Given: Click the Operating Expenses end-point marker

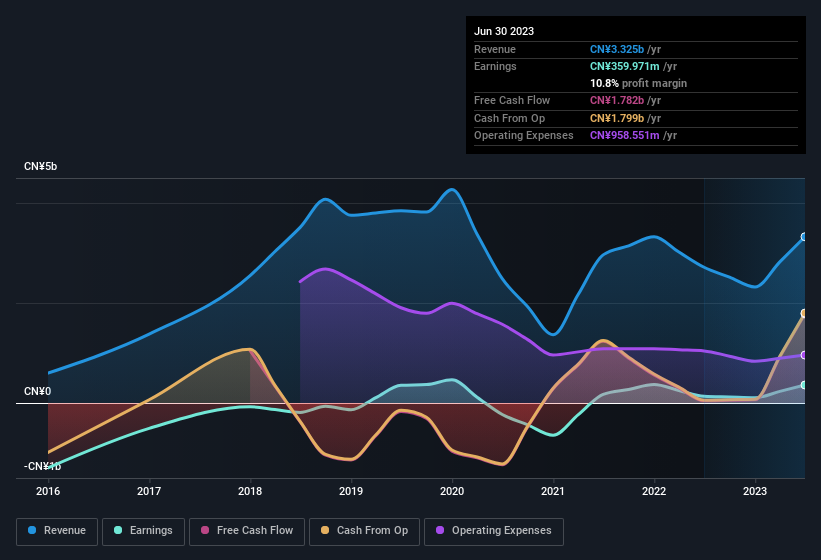Looking at the screenshot, I should 804,355.
